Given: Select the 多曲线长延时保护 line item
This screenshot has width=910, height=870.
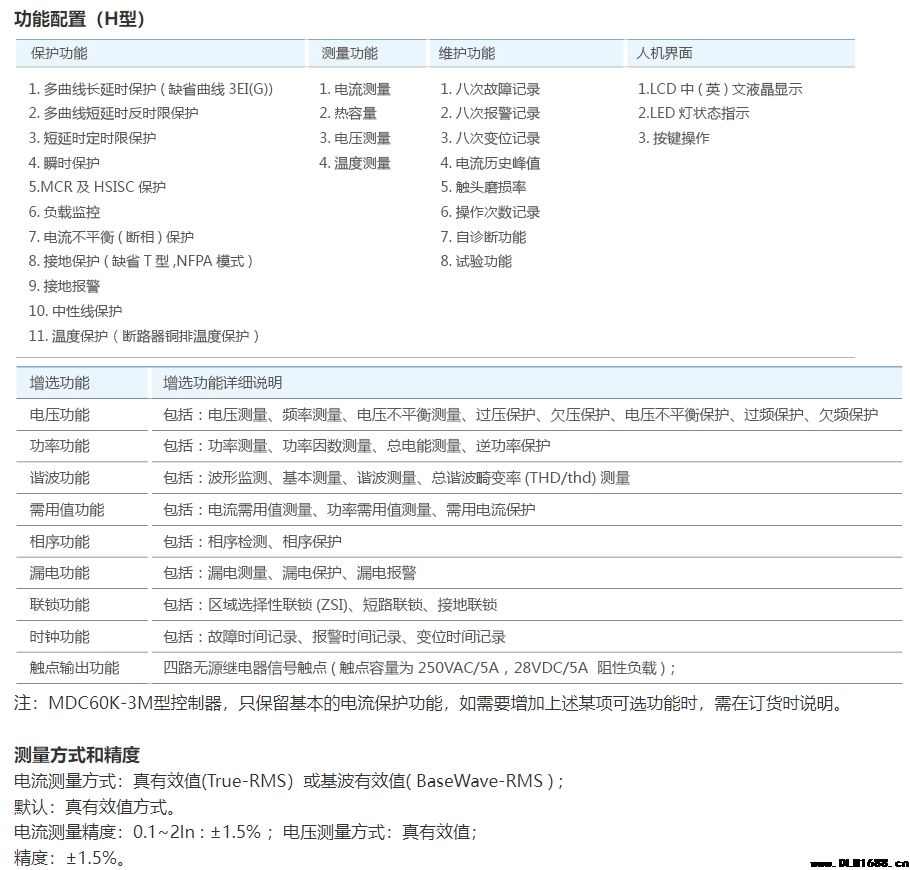Looking at the screenshot, I should click(x=151, y=89).
